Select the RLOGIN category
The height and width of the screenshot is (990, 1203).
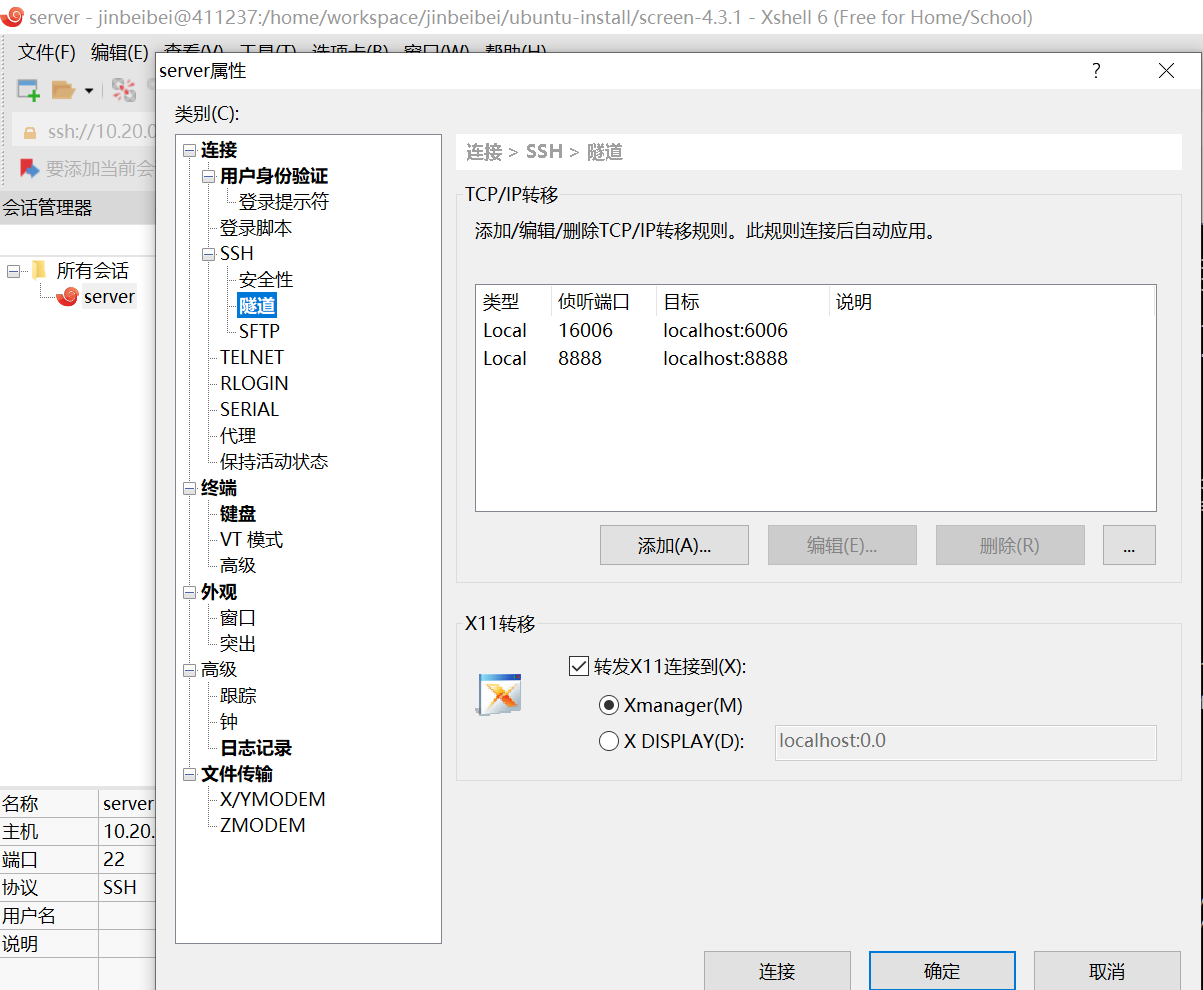click(x=254, y=383)
